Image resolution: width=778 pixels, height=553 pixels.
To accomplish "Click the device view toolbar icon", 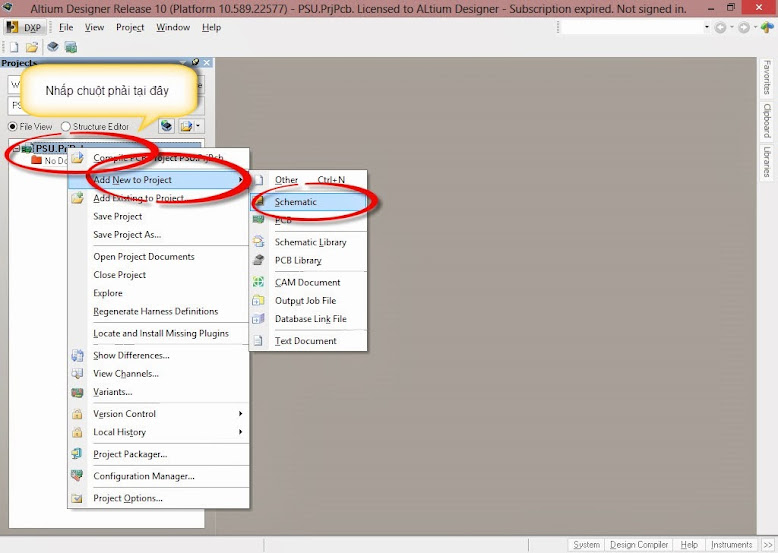I will [x=53, y=47].
